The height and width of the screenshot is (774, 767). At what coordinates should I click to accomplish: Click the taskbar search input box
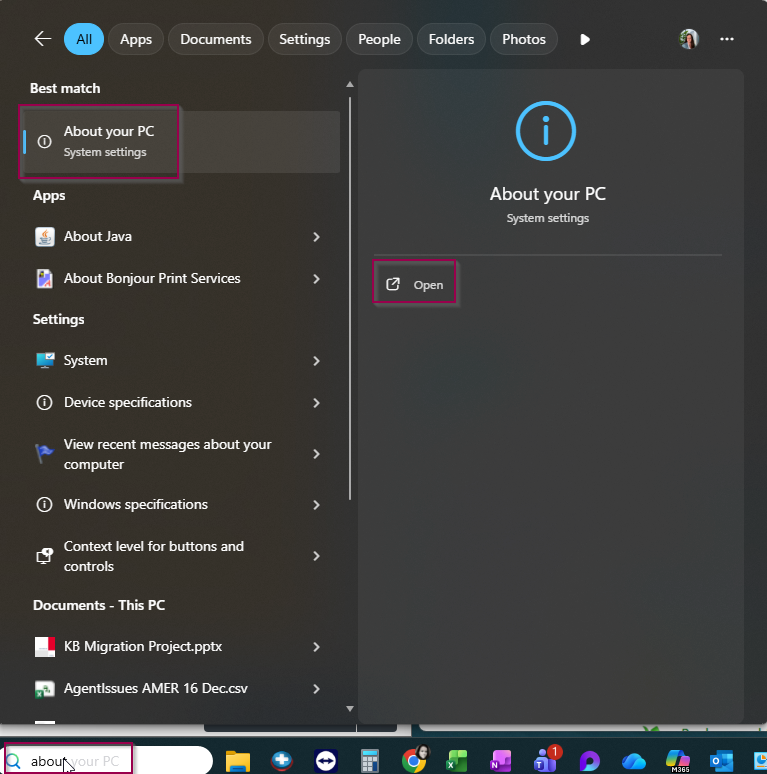tap(110, 761)
